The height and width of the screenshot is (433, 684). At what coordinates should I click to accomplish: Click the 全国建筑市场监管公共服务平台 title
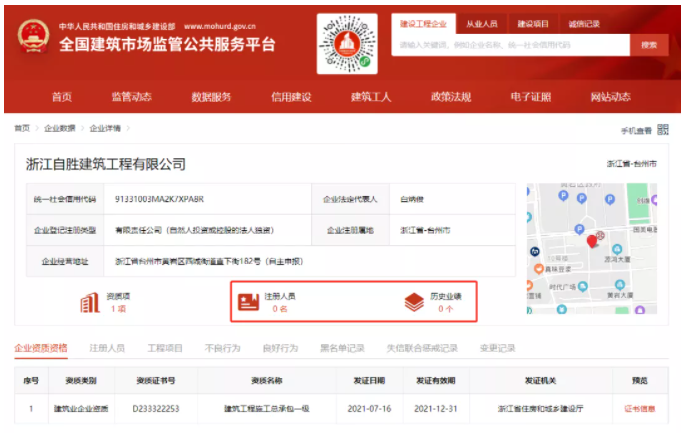point(167,44)
